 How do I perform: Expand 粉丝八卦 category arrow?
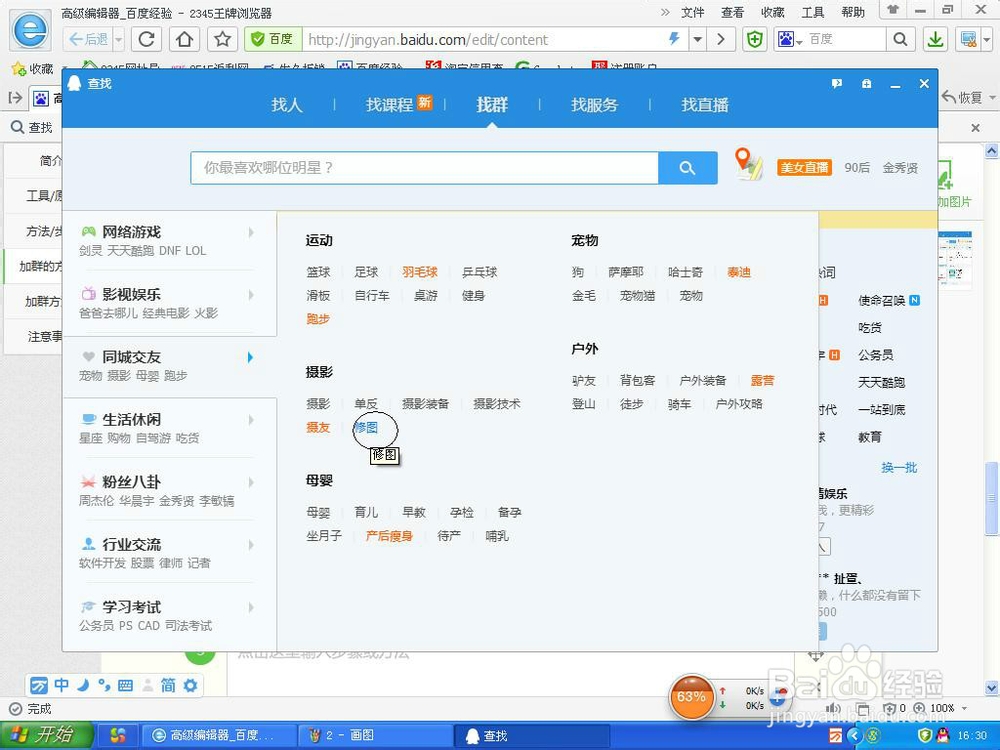coord(251,482)
